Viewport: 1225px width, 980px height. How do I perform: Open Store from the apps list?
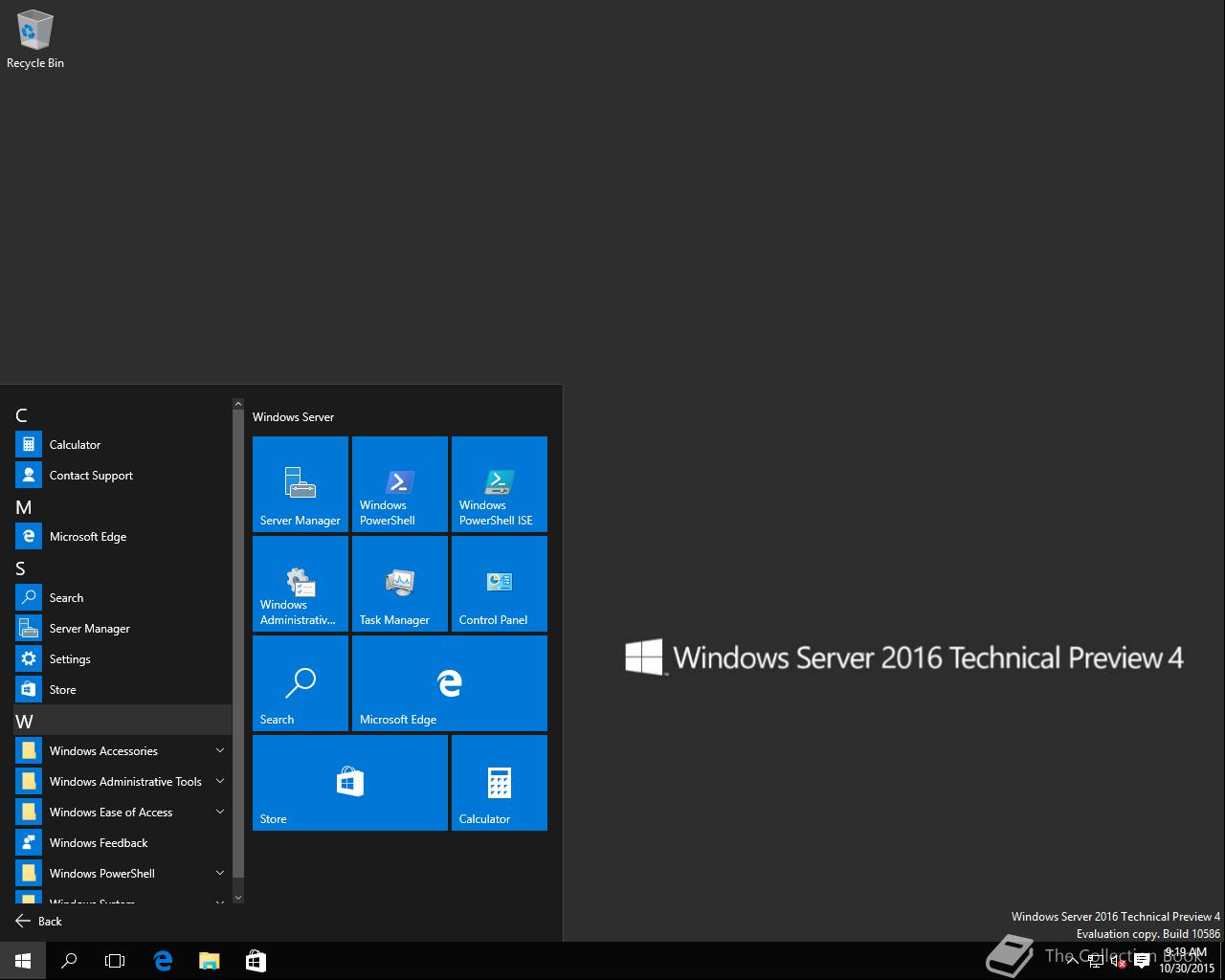[x=122, y=690]
